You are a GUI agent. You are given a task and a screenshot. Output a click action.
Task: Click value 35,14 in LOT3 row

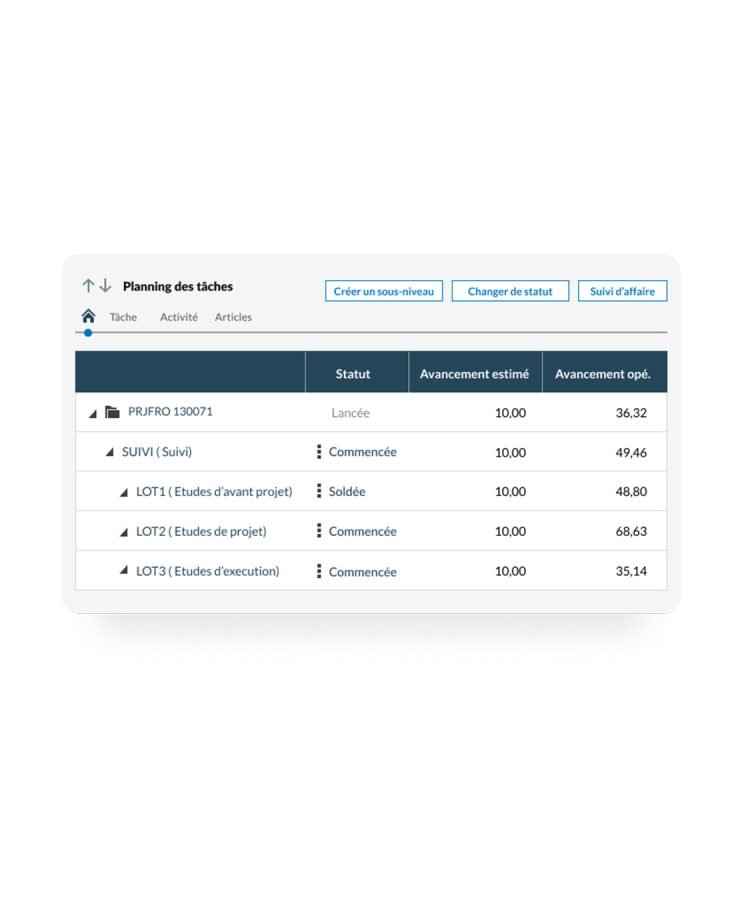[x=631, y=571]
